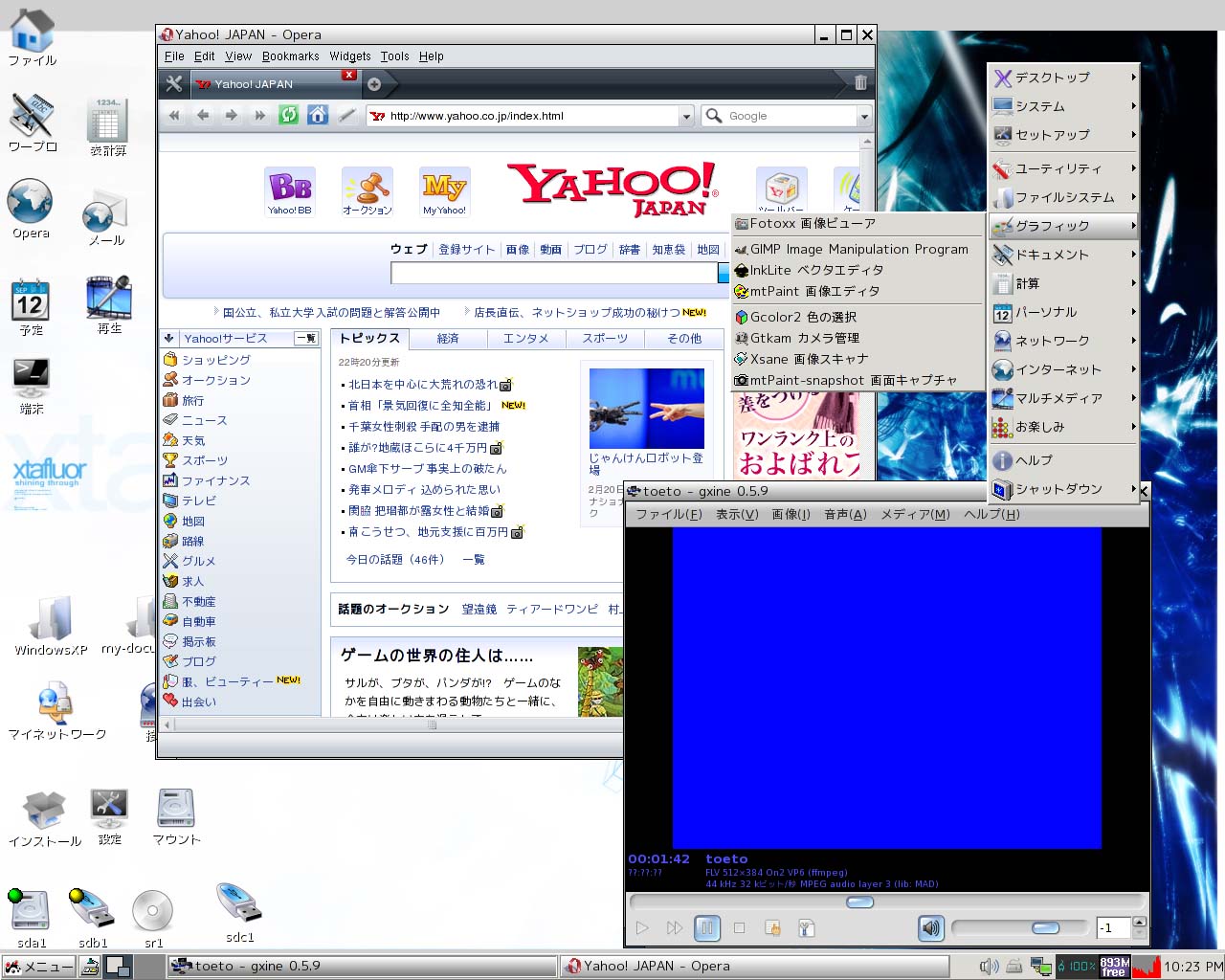Click the Opera fast forward button
This screenshot has height=980, width=1225.
[259, 115]
